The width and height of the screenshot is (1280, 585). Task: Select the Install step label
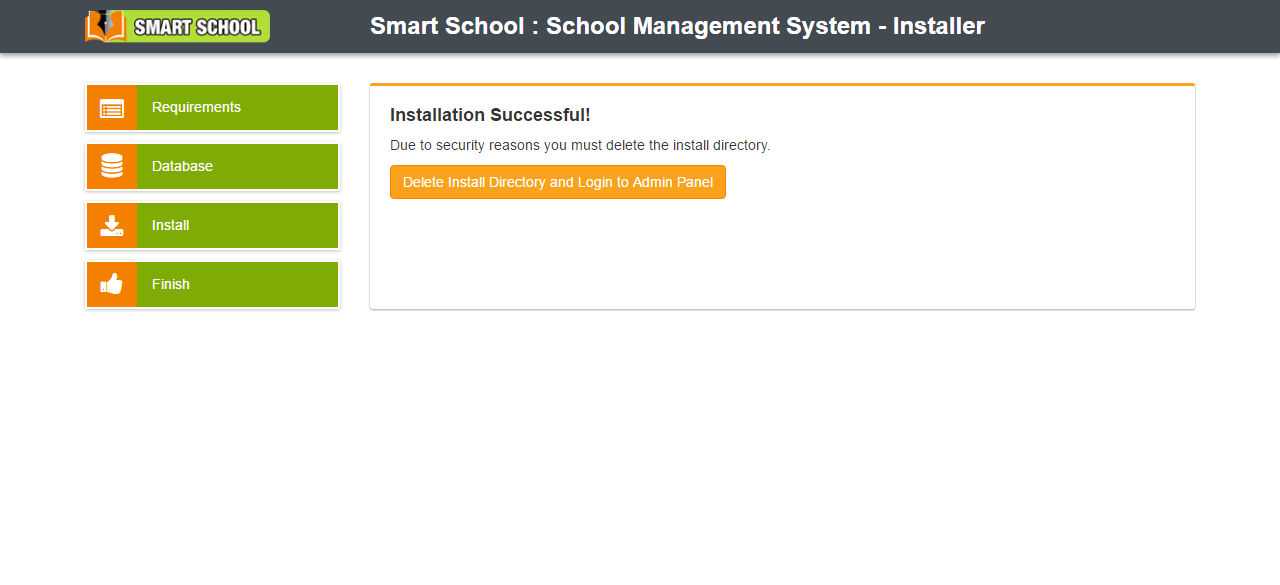pyautogui.click(x=171, y=225)
